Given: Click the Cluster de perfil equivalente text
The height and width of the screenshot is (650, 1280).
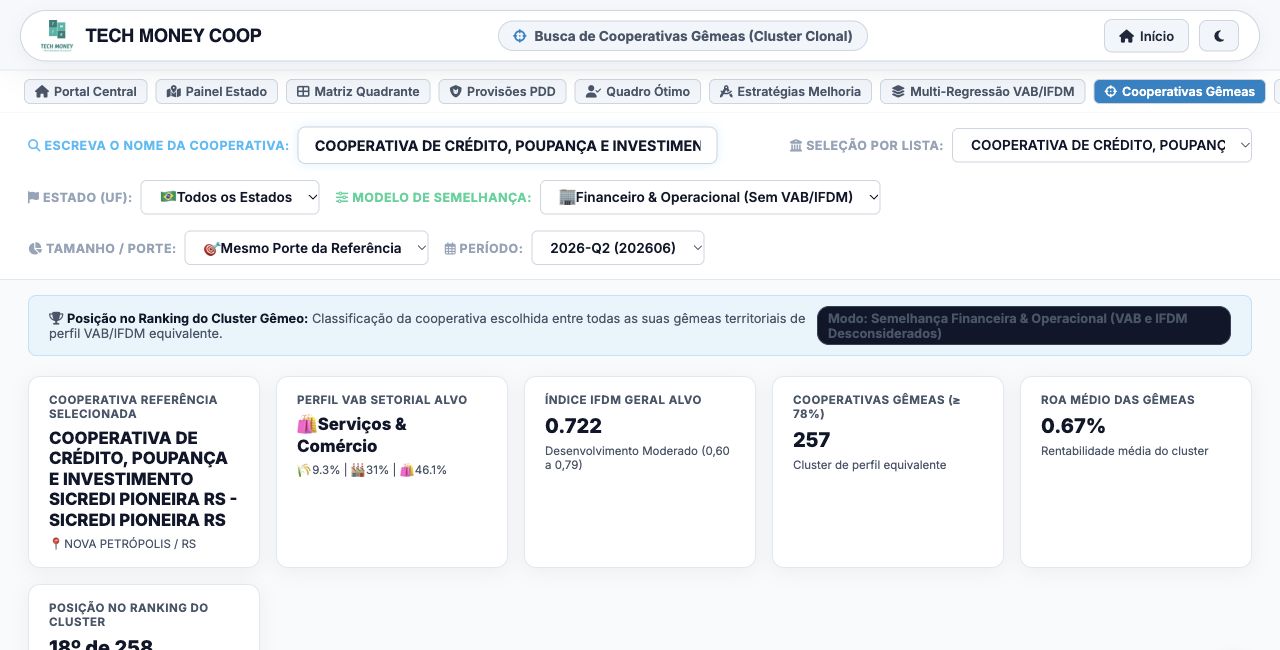Looking at the screenshot, I should (x=870, y=465).
